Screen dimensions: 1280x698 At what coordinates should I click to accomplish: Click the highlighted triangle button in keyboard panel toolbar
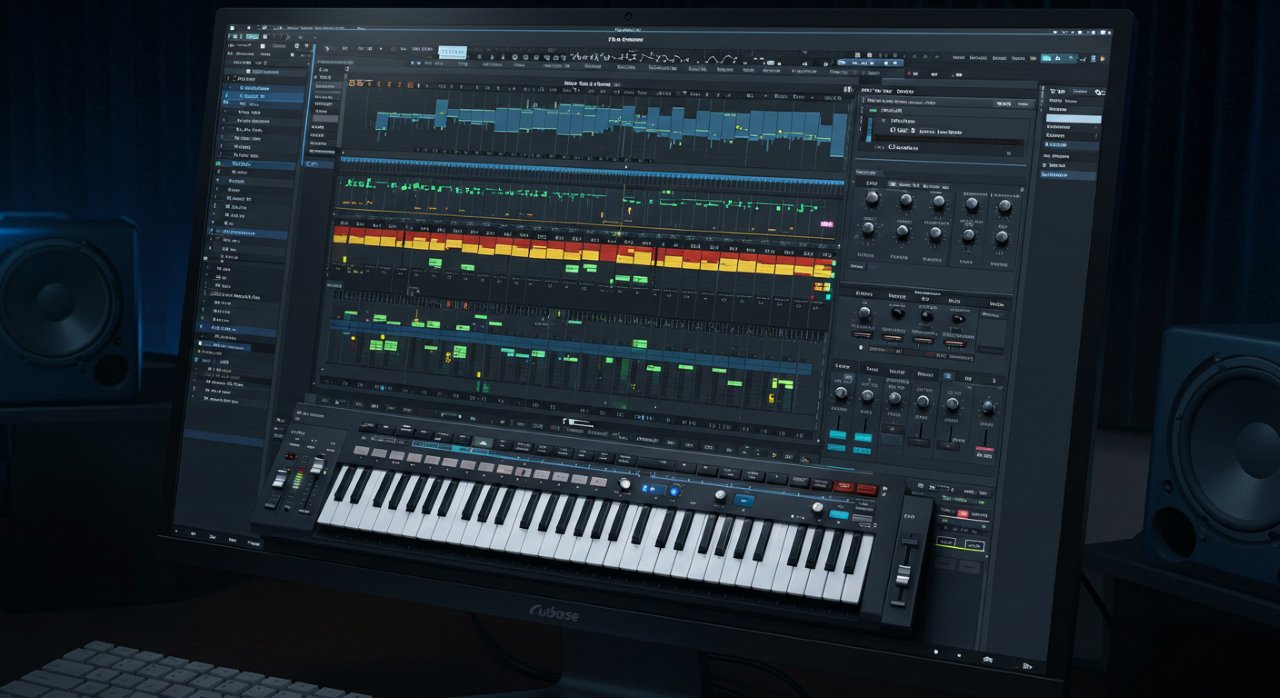(483, 442)
